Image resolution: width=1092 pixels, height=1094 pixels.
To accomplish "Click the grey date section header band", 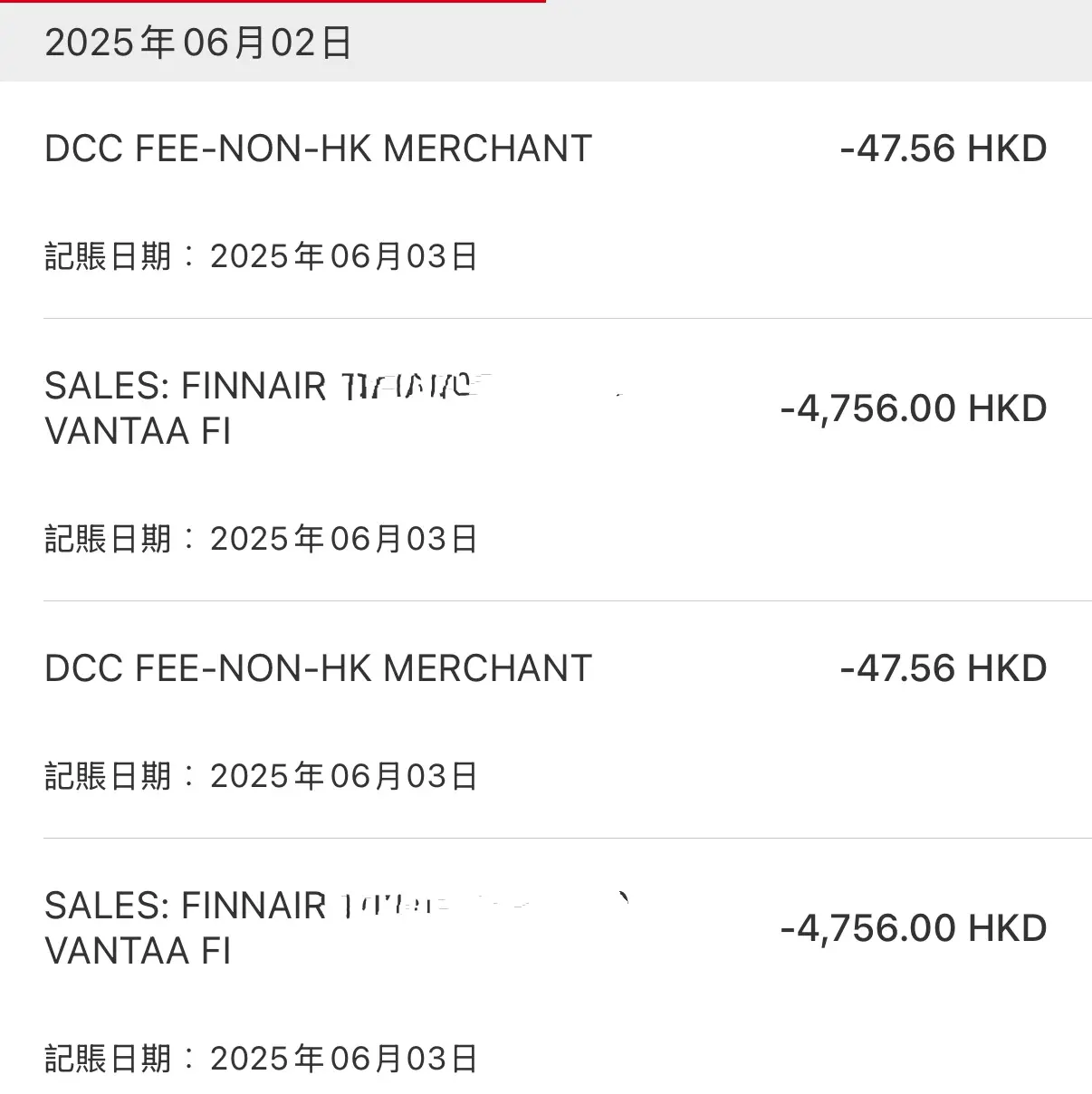I will coord(546,42).
